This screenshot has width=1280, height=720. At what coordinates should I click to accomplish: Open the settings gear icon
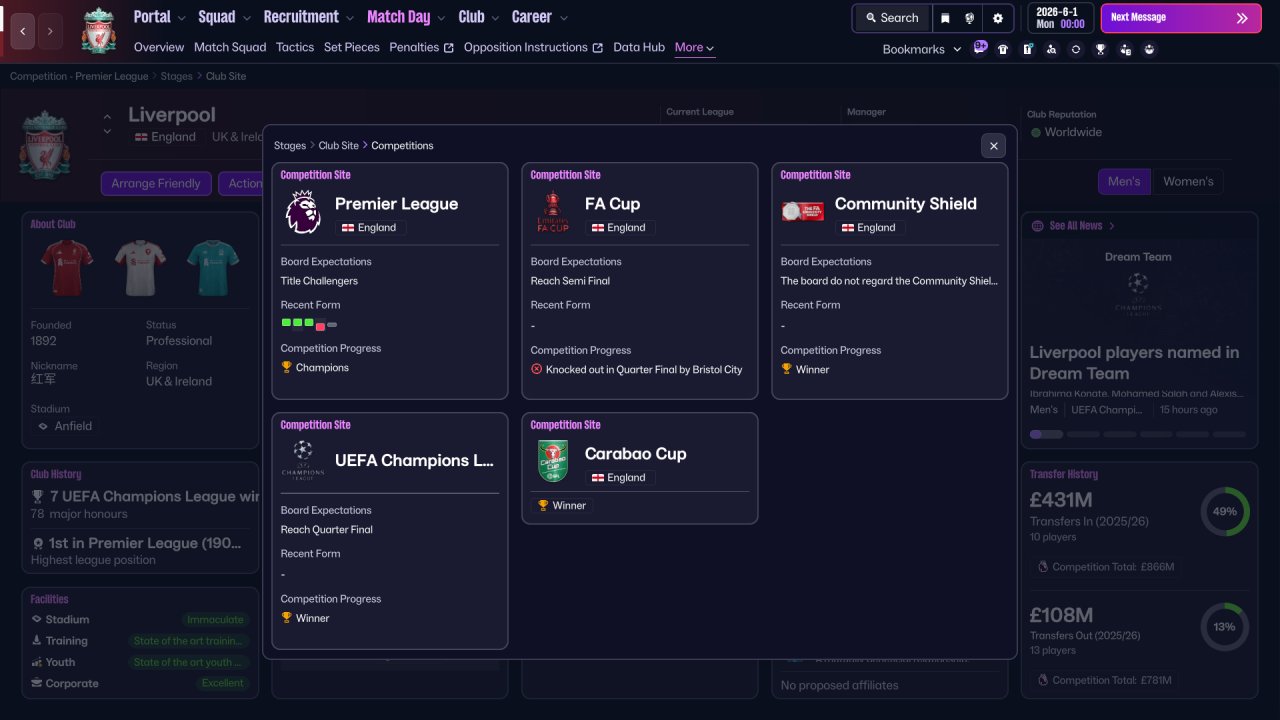click(x=997, y=18)
